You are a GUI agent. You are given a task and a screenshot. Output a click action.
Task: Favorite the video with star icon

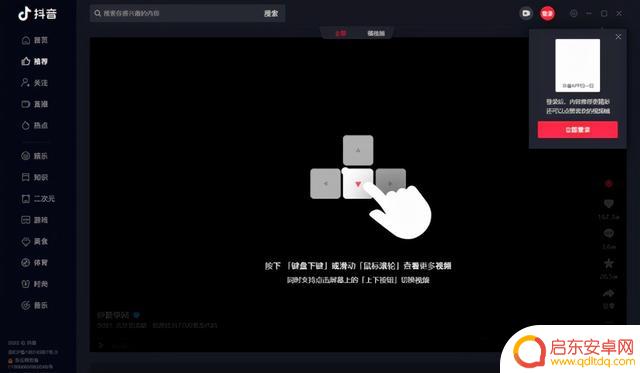[609, 263]
